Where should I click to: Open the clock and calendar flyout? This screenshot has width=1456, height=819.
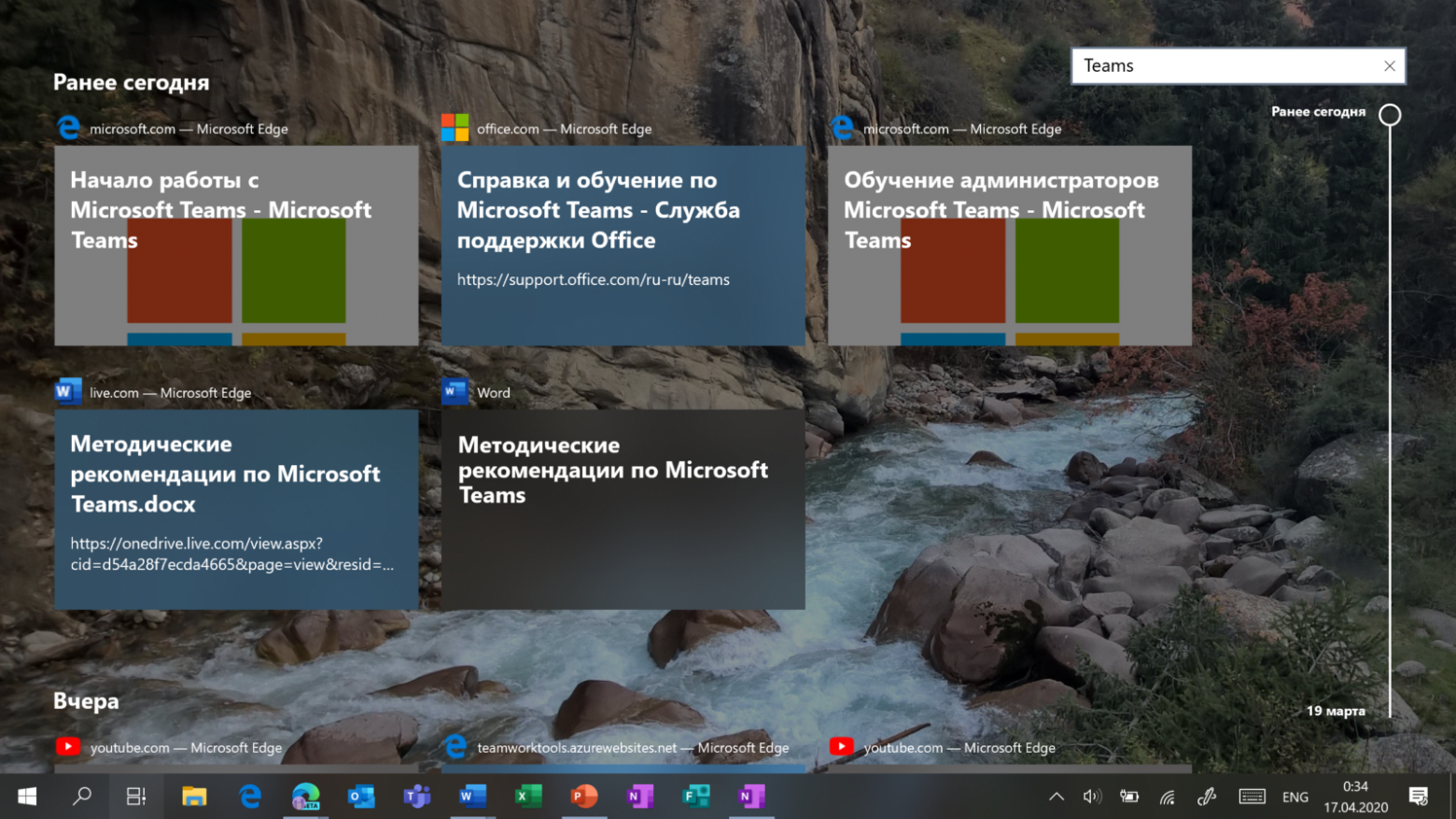coord(1355,797)
